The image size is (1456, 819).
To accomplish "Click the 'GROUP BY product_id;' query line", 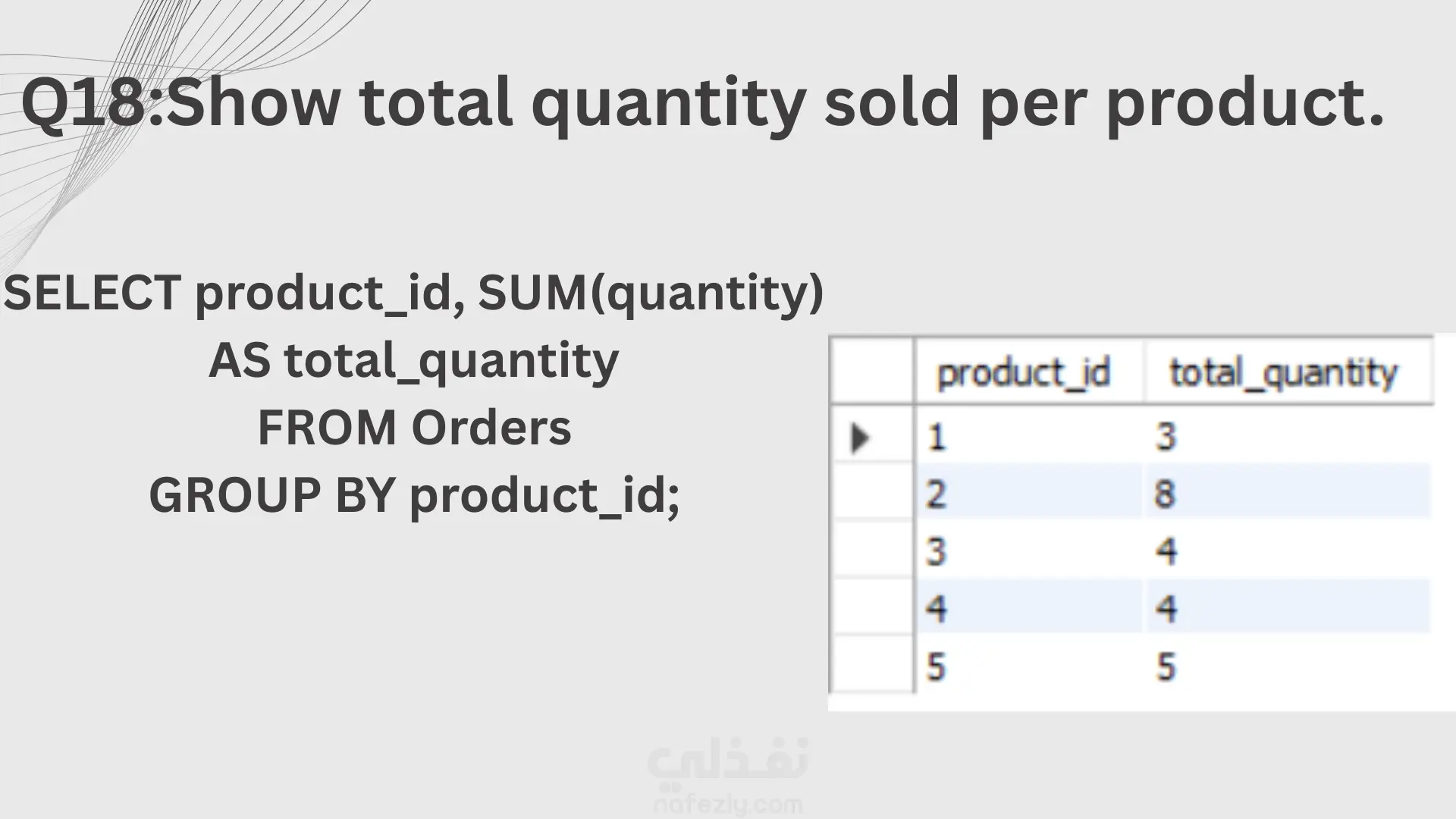I will (x=414, y=495).
